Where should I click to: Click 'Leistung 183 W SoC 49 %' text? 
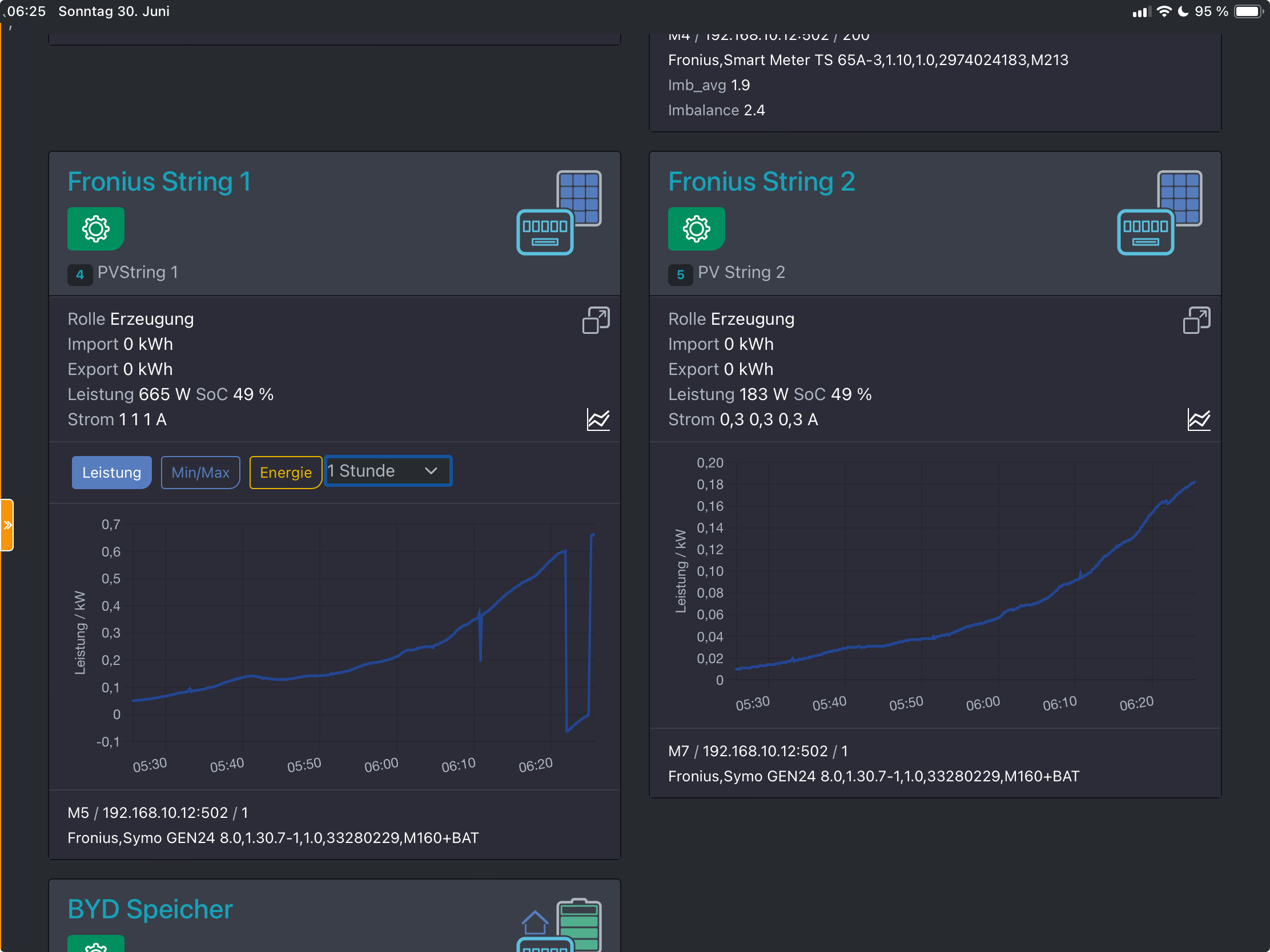click(x=770, y=394)
